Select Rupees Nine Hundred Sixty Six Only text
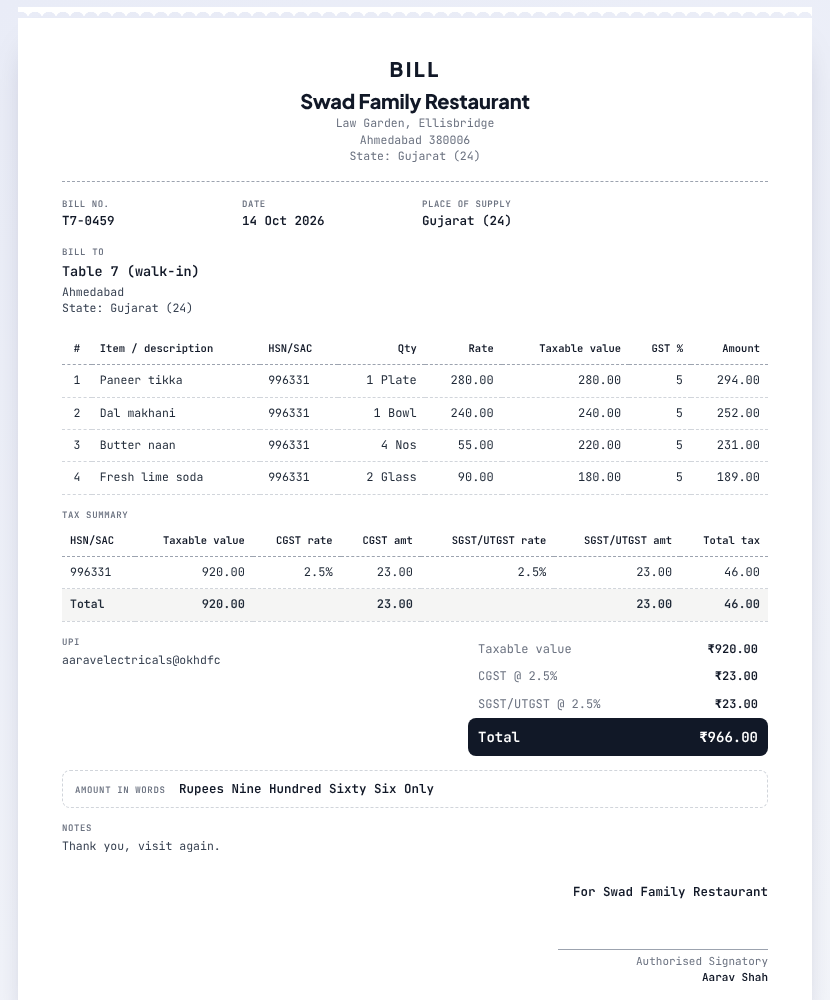Screen dimensions: 830x1000 coord(306,789)
